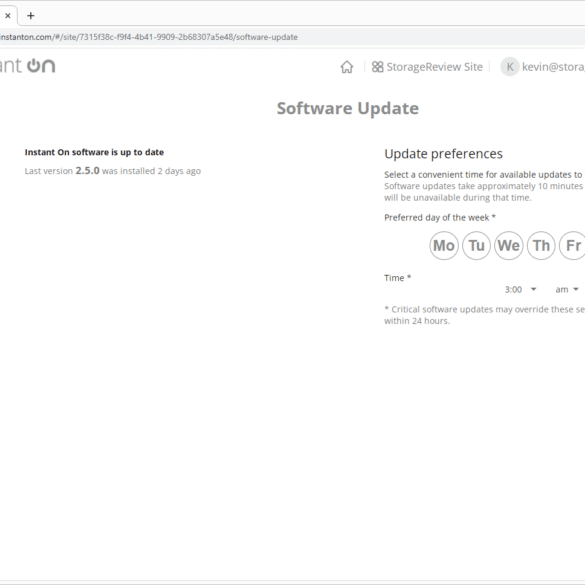Select Monday as preferred update day
The height and width of the screenshot is (585, 585).
444,245
